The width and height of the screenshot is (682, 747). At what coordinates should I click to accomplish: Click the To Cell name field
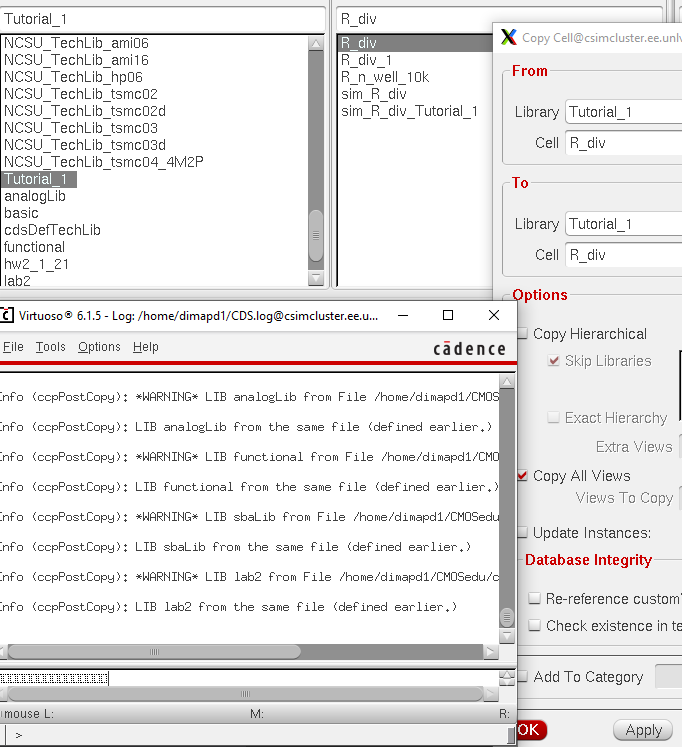click(x=623, y=255)
